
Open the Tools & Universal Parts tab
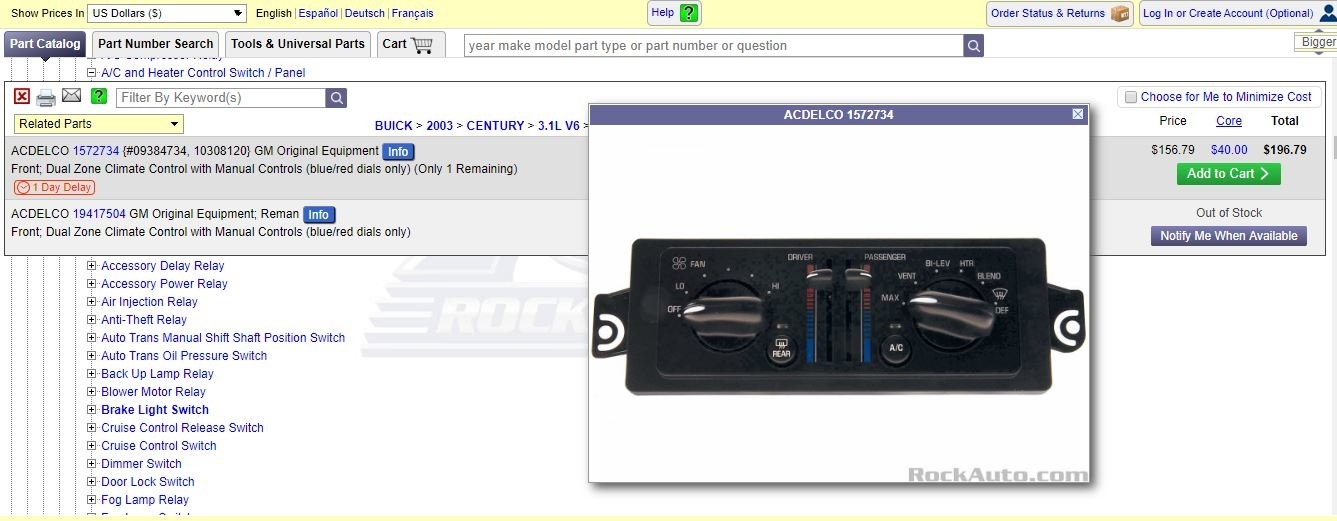[x=298, y=44]
